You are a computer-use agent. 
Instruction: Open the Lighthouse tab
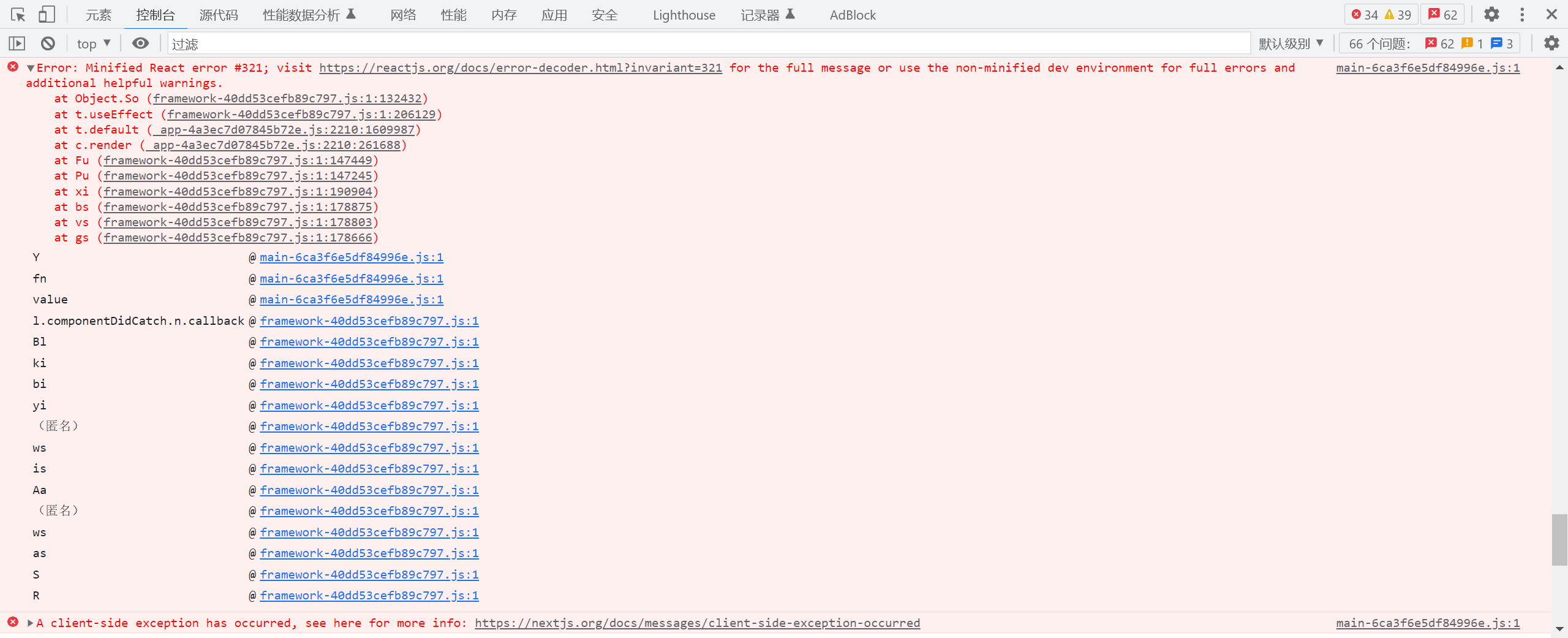point(684,15)
